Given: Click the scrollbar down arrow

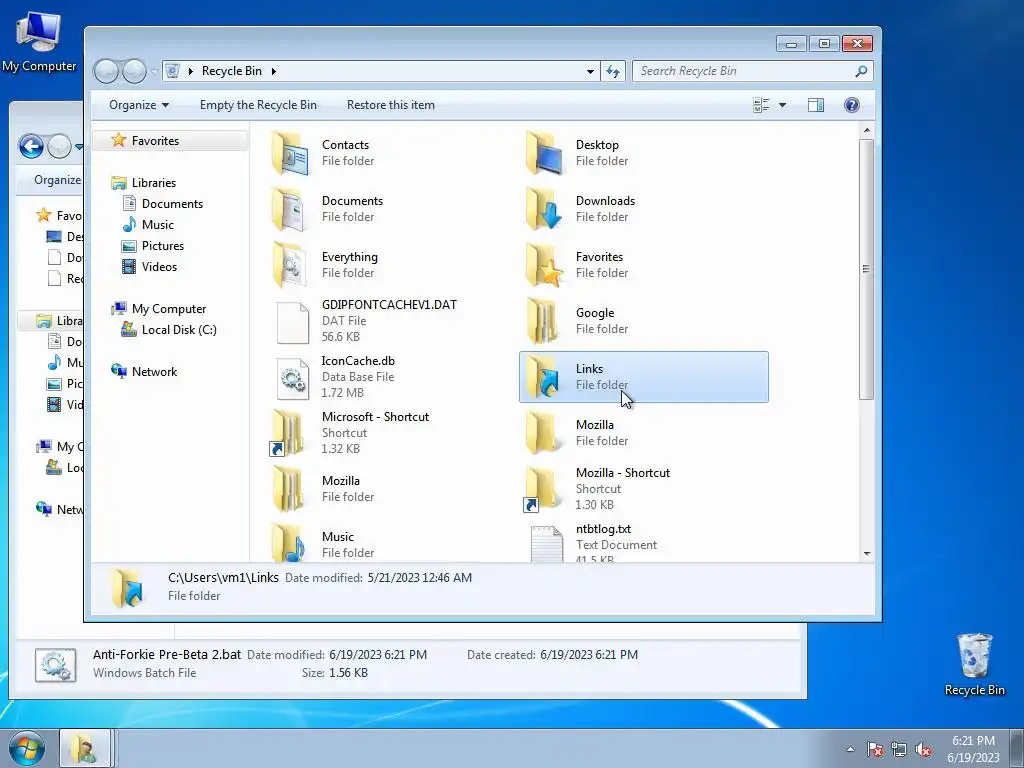Looking at the screenshot, I should click(867, 554).
